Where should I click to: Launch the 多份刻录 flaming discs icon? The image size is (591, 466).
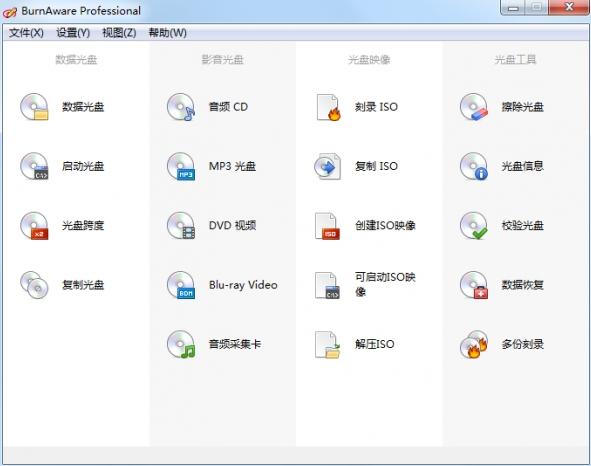(474, 344)
